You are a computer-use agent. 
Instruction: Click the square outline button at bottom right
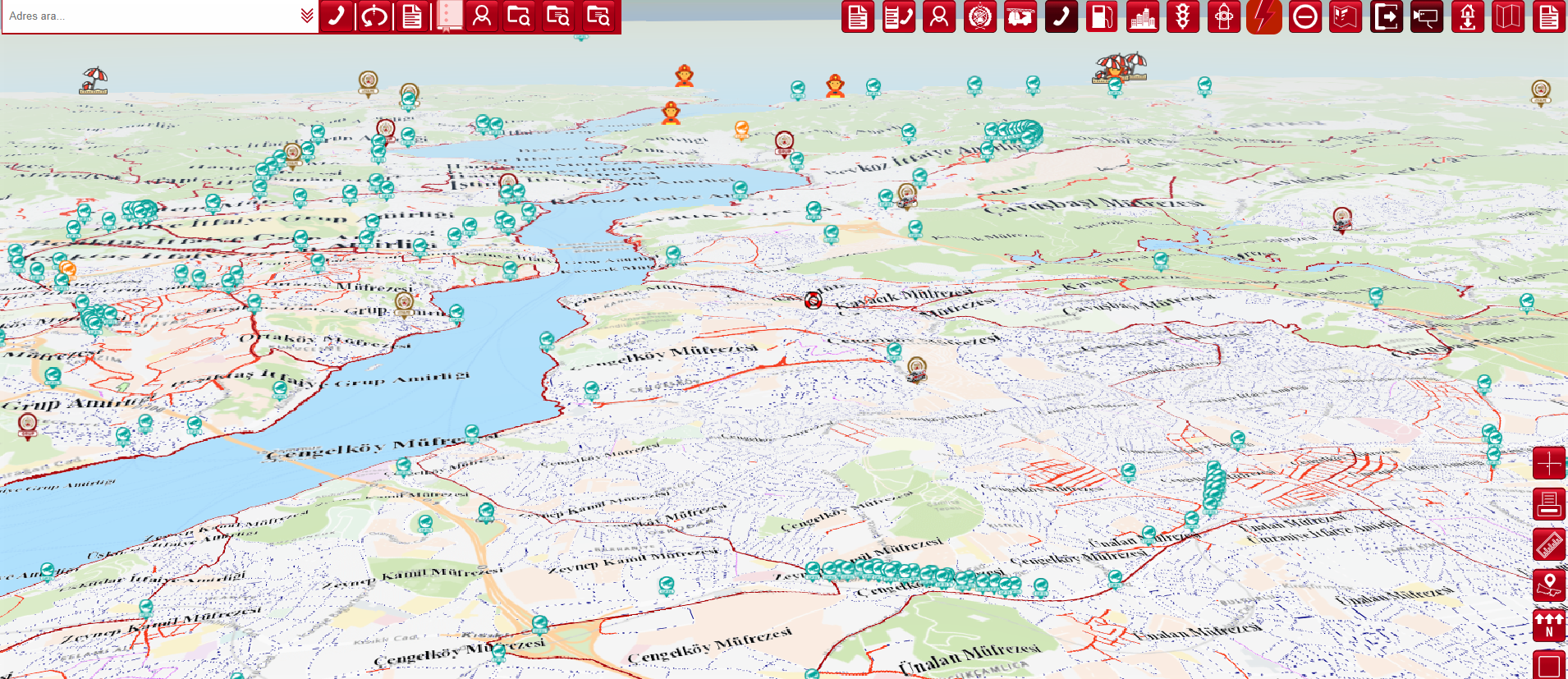pos(1549,664)
